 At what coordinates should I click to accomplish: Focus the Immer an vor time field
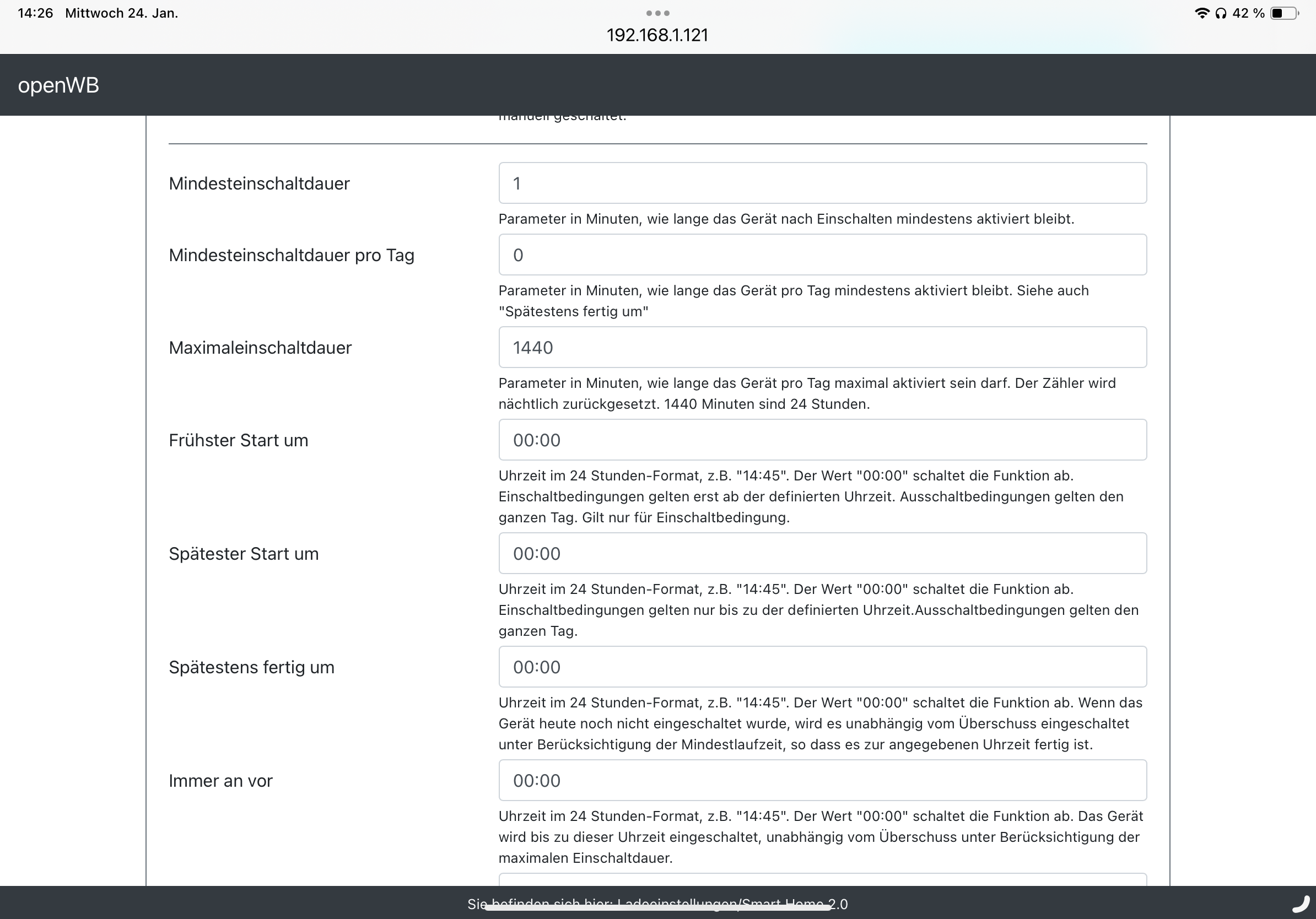[822, 780]
